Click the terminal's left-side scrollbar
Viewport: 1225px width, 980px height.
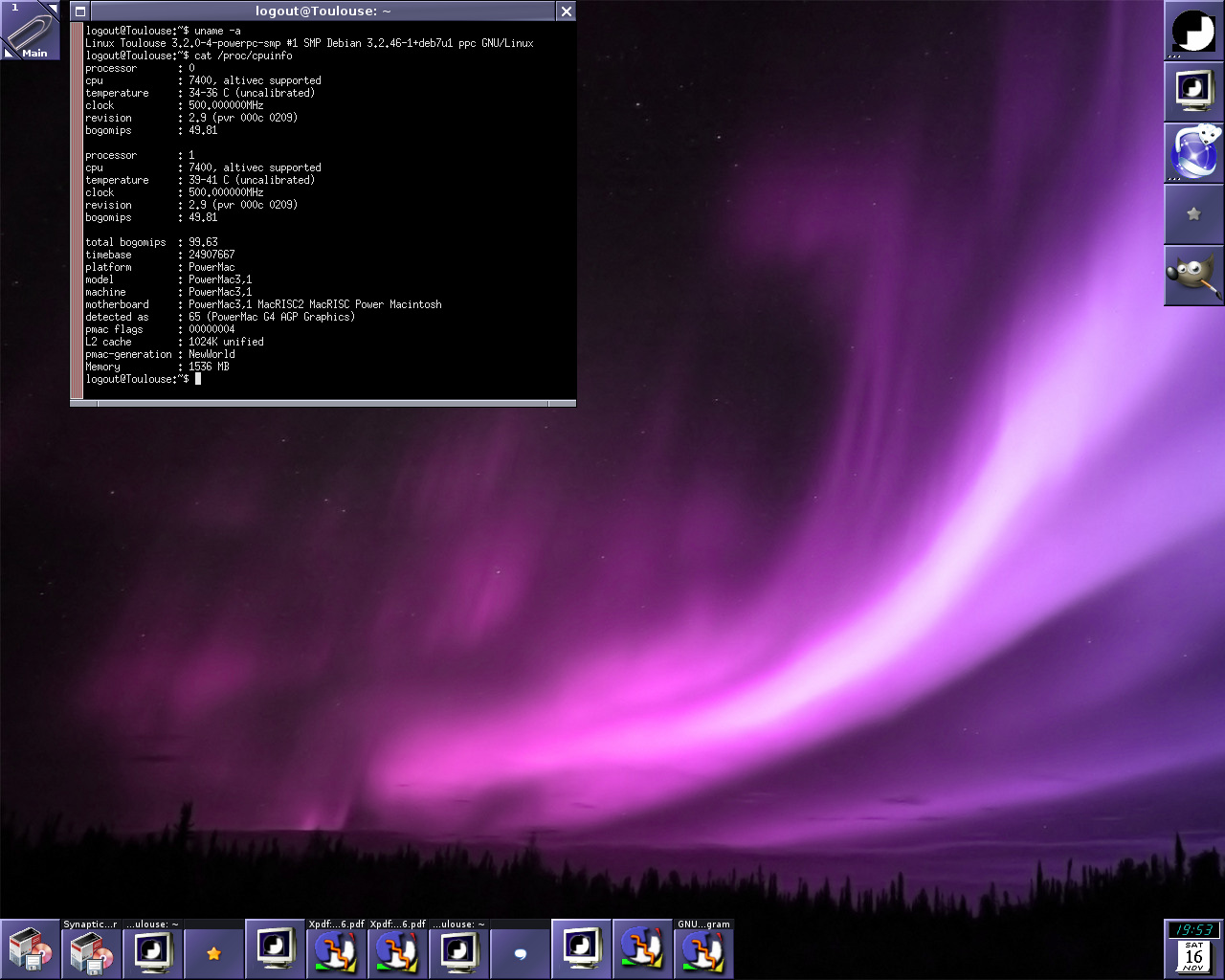tap(77, 211)
